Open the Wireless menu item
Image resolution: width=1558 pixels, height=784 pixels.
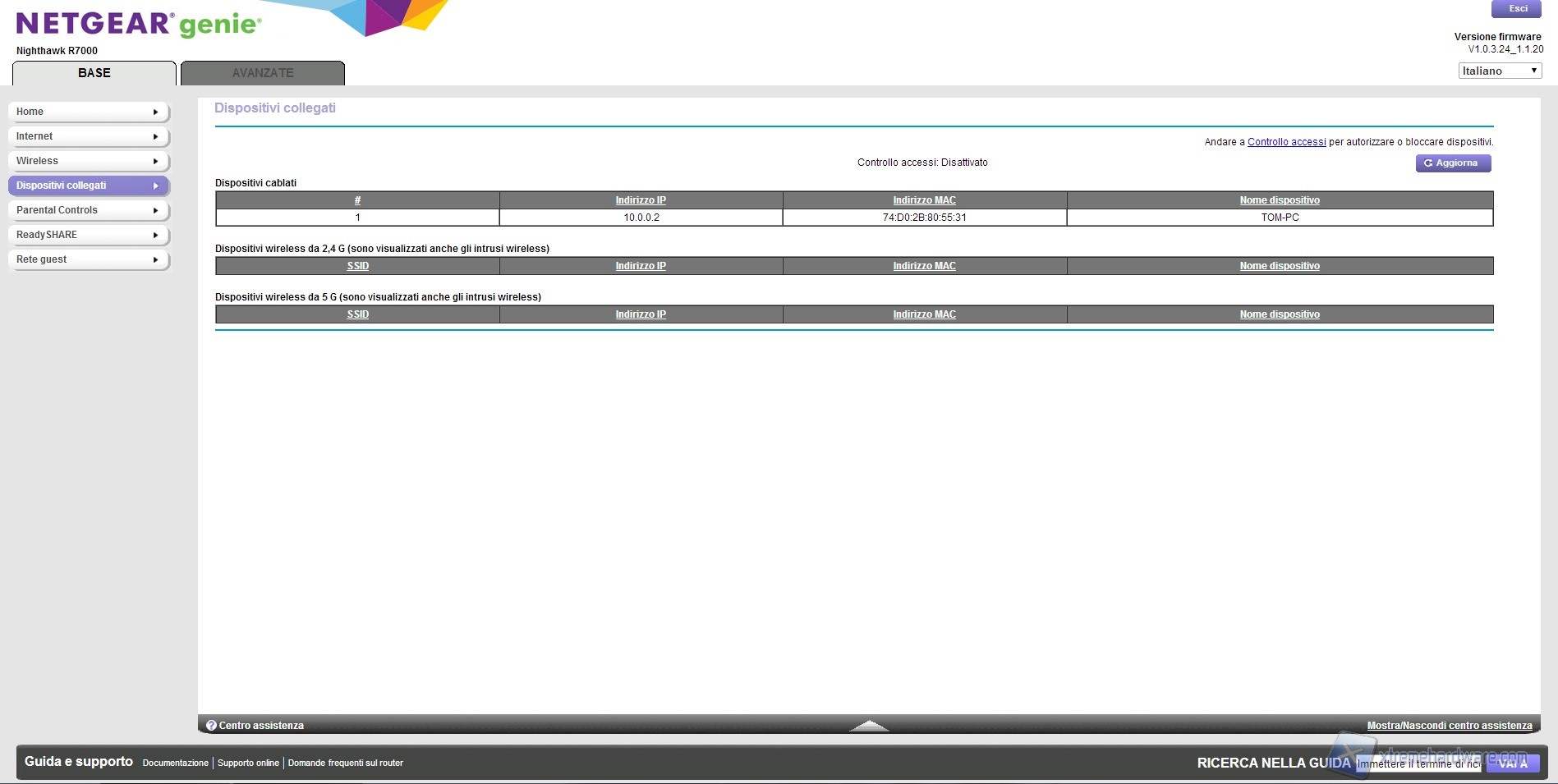(88, 161)
